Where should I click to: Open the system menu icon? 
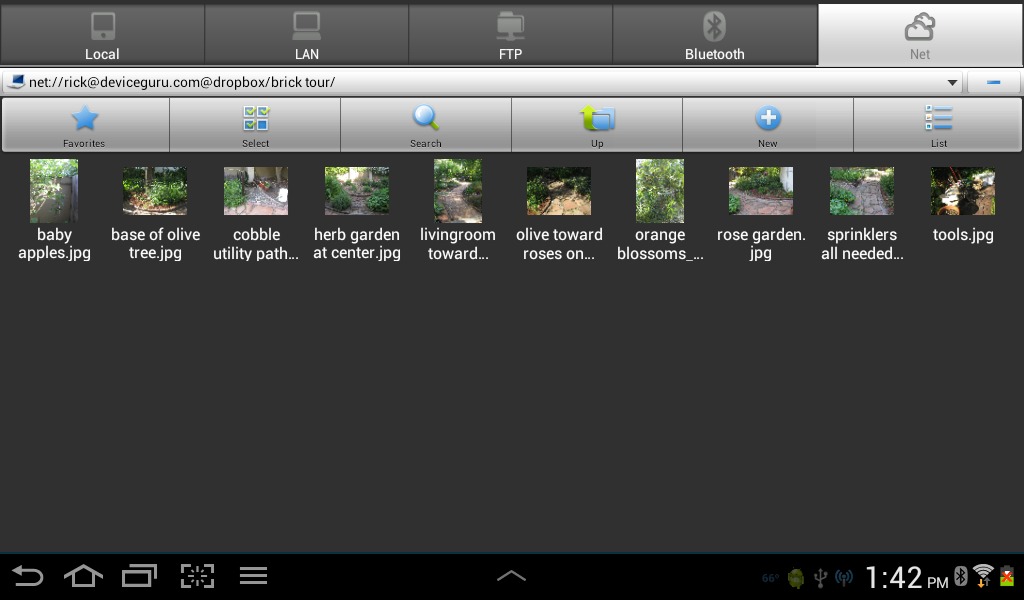253,576
